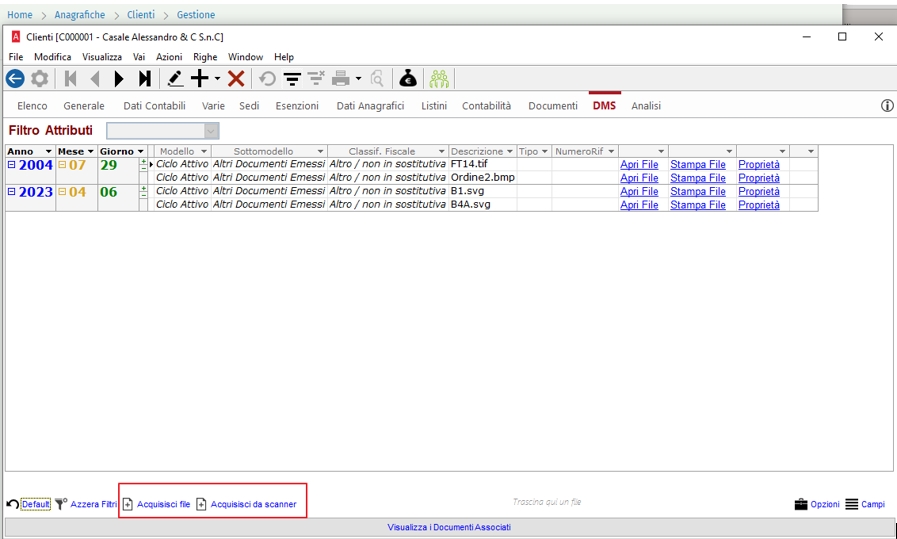Click the Campi label
This screenshot has height=539, width=897.
pos(873,504)
